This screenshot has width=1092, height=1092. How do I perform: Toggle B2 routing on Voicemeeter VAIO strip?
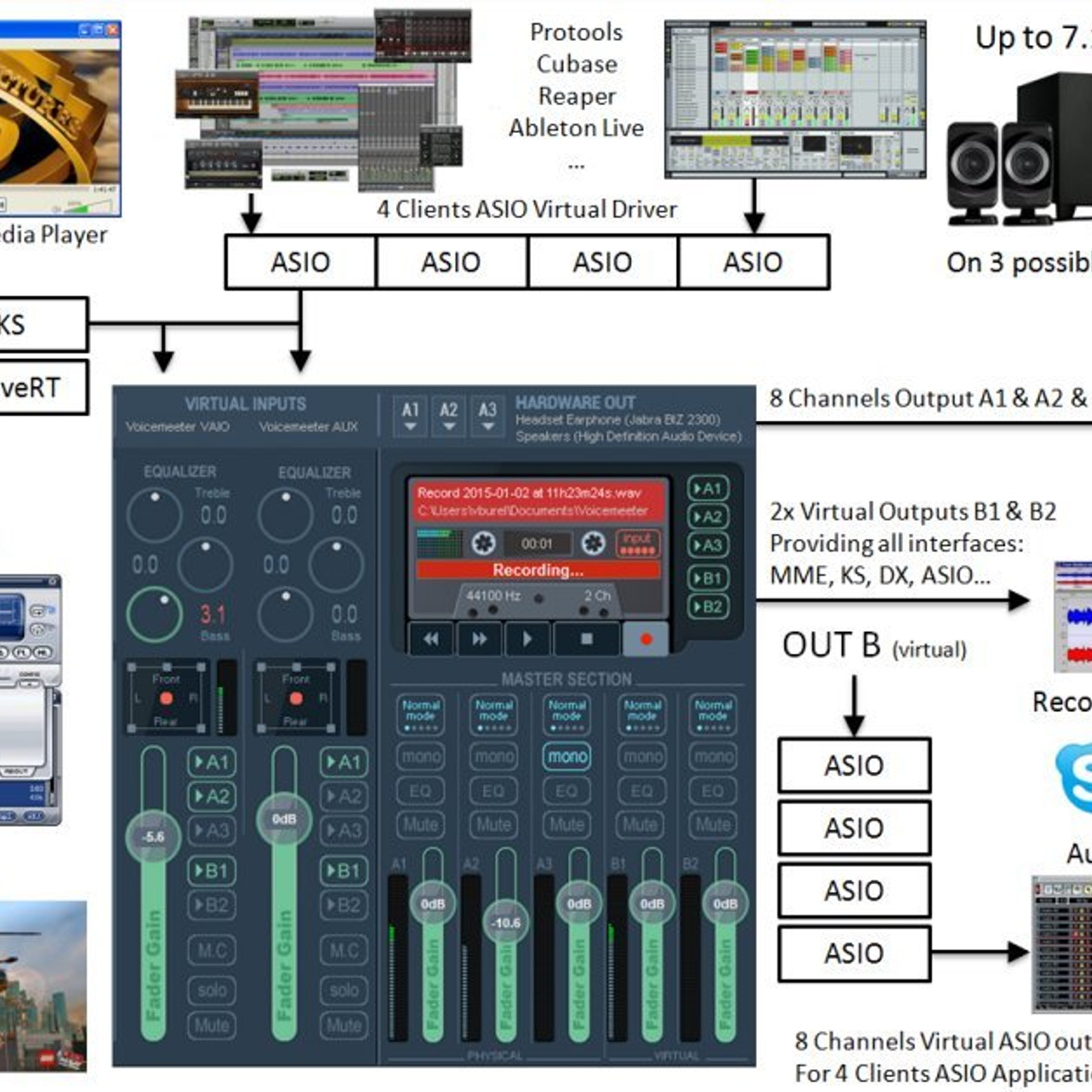click(212, 905)
